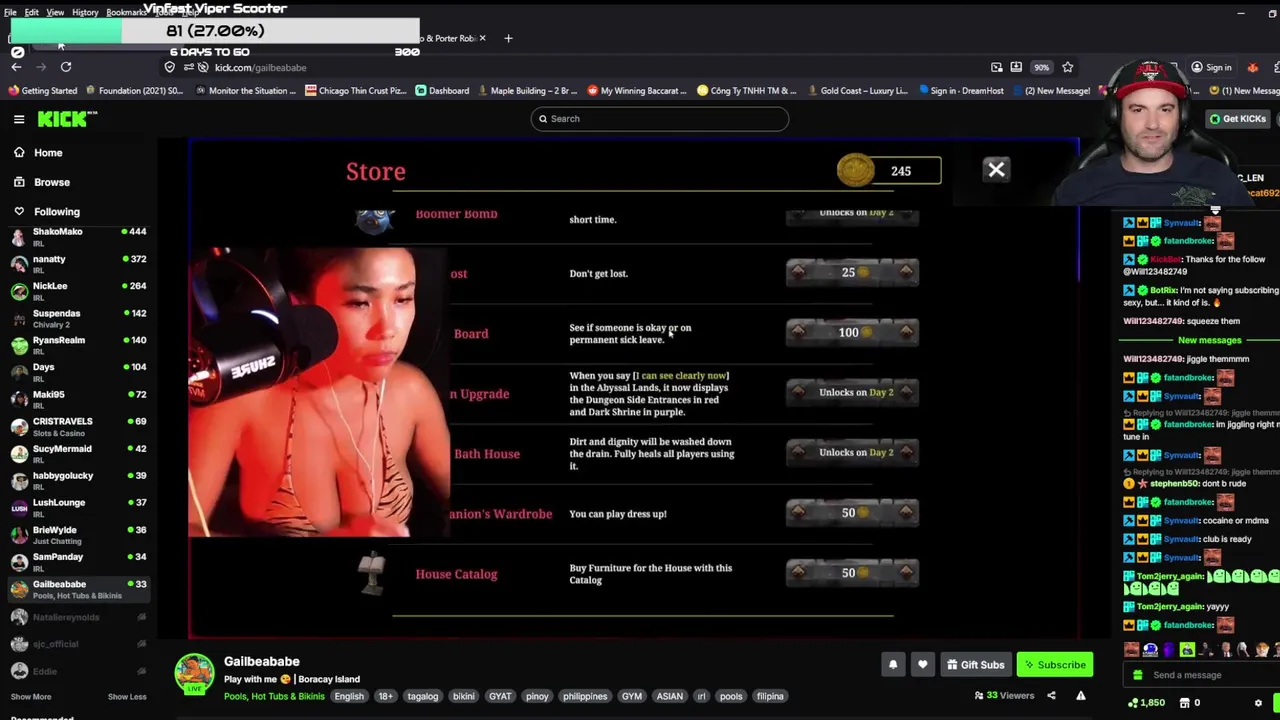The image size is (1280, 720).
Task: Share the stream via share icon
Action: (1051, 696)
